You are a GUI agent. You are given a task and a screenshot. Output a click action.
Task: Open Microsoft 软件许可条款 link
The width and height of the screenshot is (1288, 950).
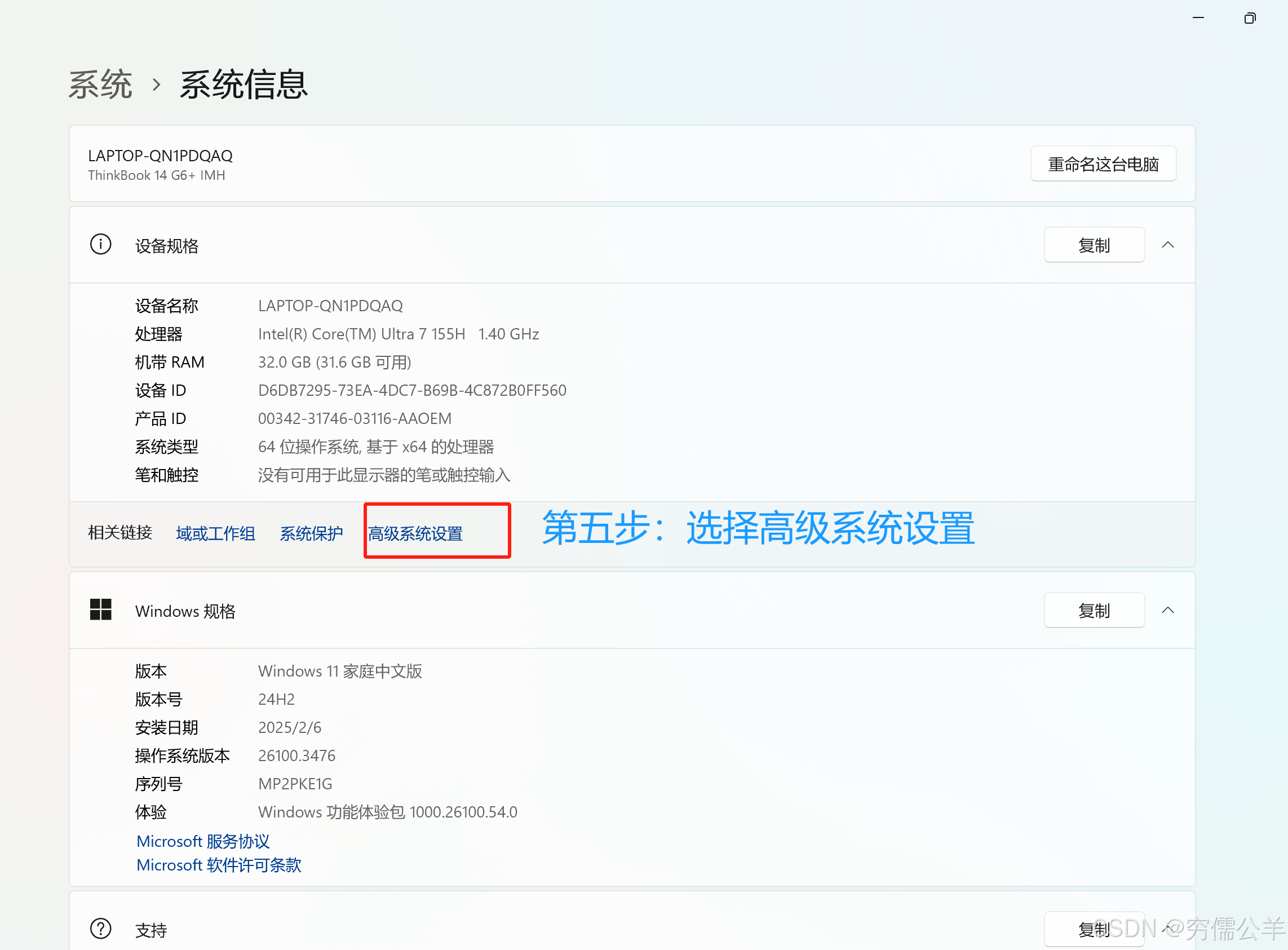[219, 865]
